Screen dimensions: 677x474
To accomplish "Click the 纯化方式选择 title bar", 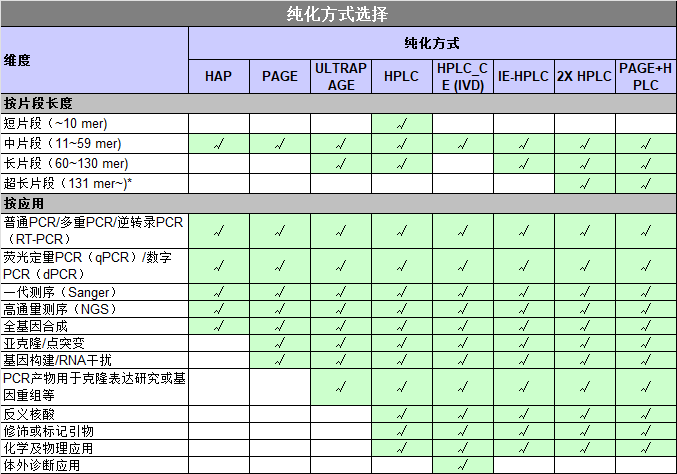I will click(338, 13).
